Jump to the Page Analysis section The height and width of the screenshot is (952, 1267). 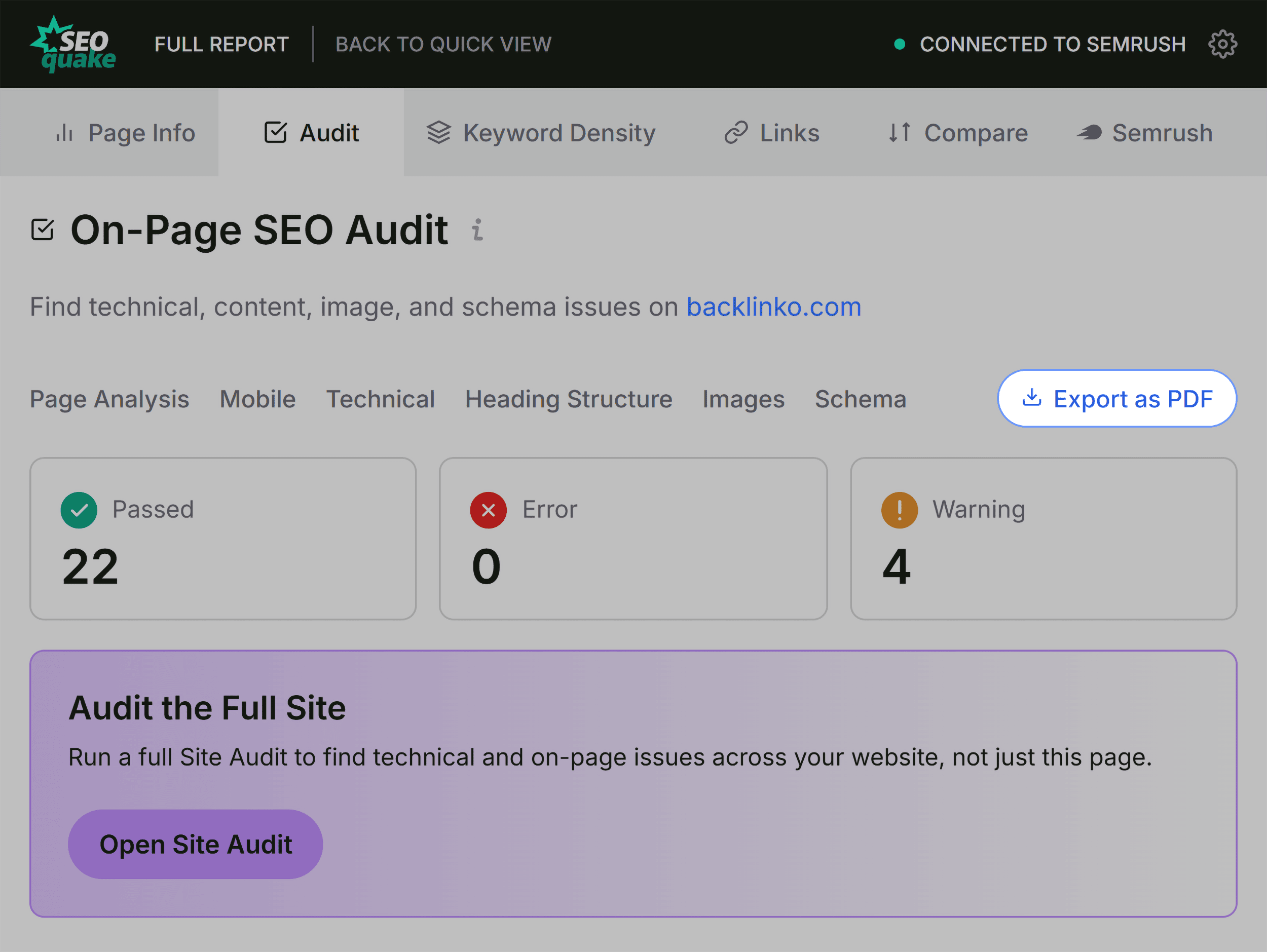pyautogui.click(x=109, y=399)
